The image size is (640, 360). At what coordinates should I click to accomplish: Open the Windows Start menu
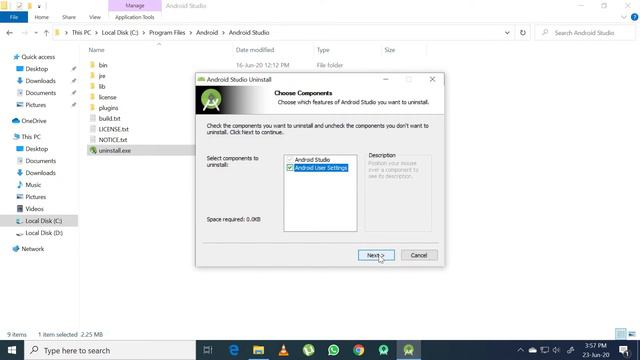(12, 350)
